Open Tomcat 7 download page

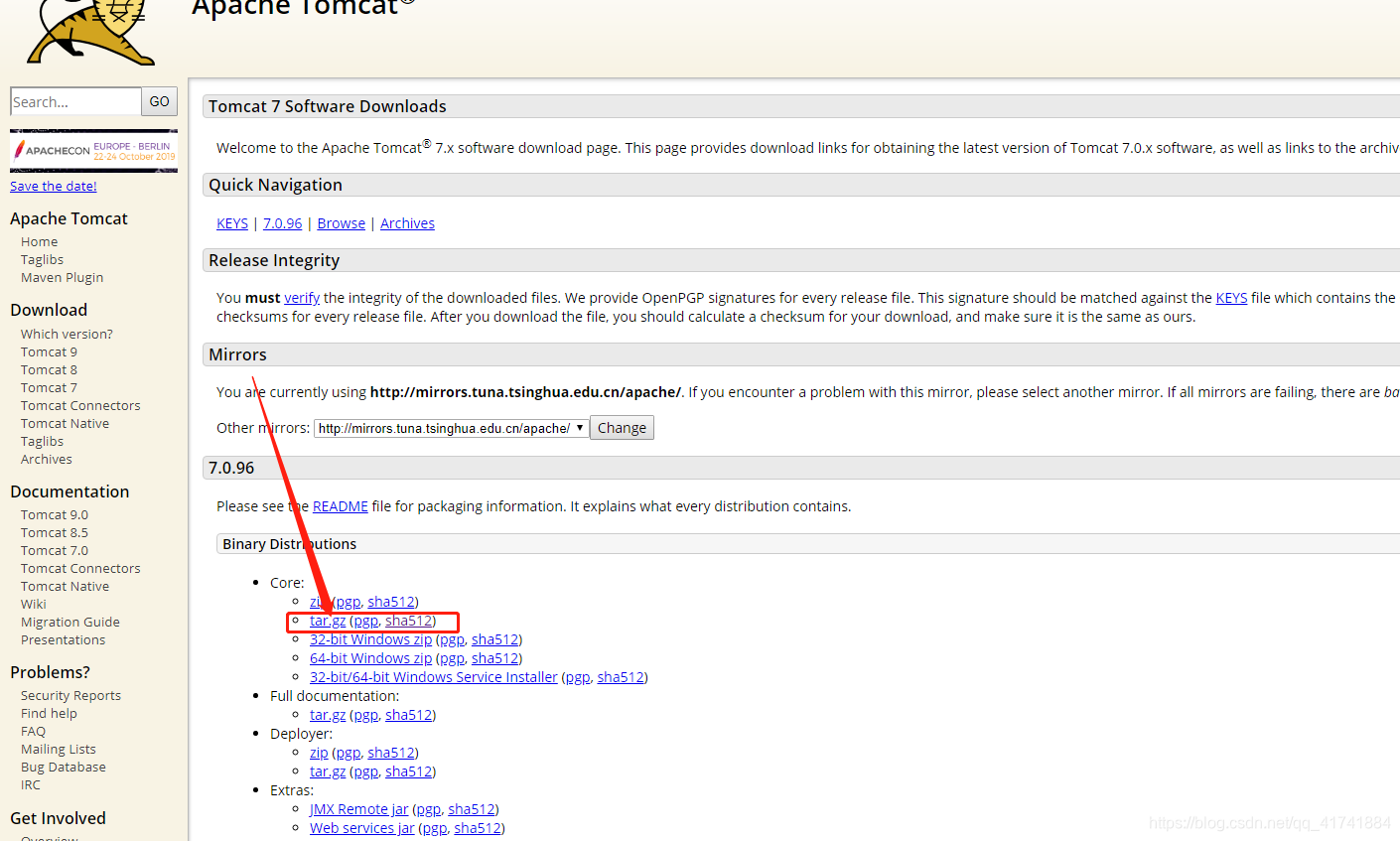tap(49, 387)
